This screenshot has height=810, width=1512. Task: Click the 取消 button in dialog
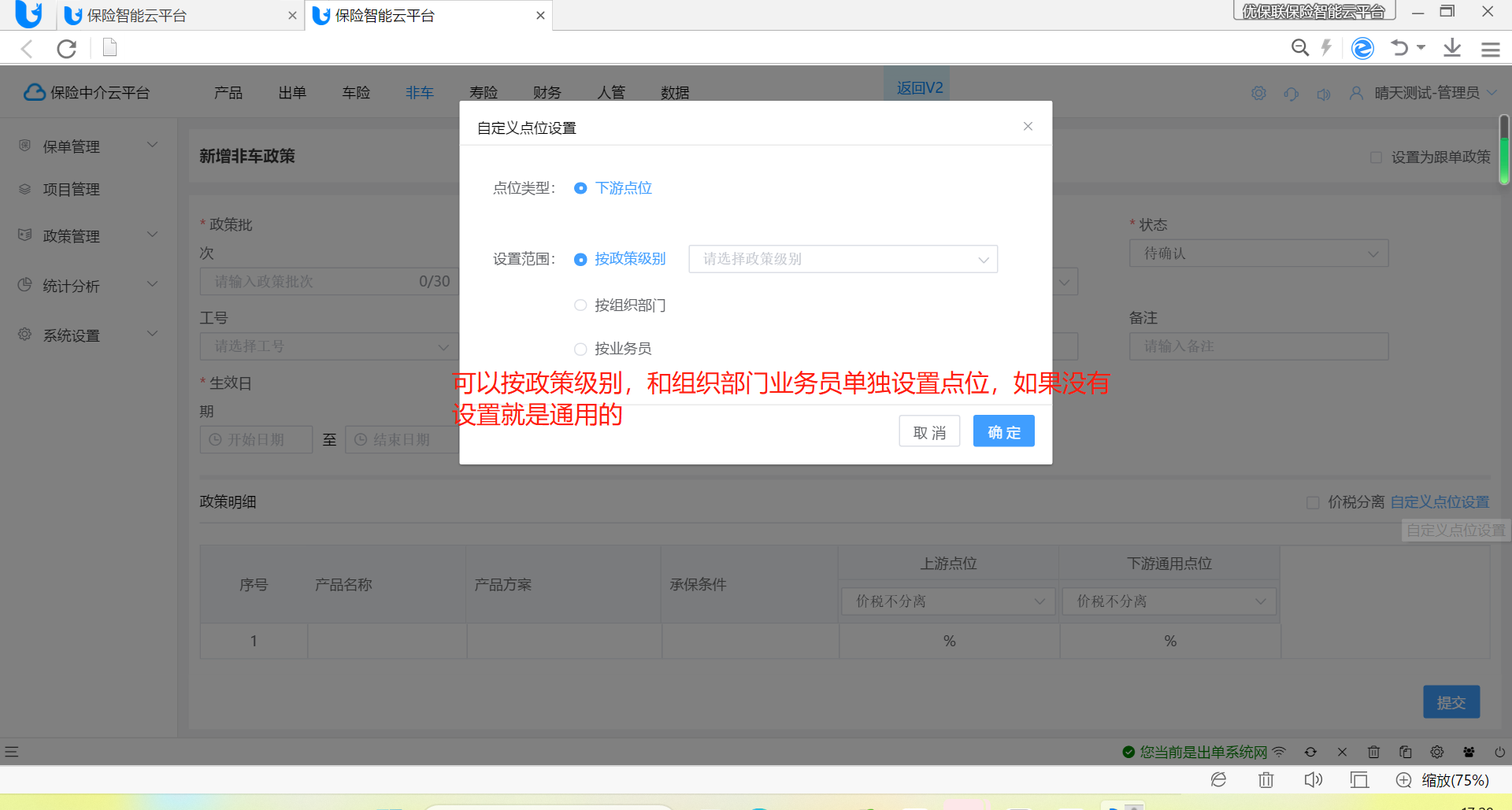(929, 431)
